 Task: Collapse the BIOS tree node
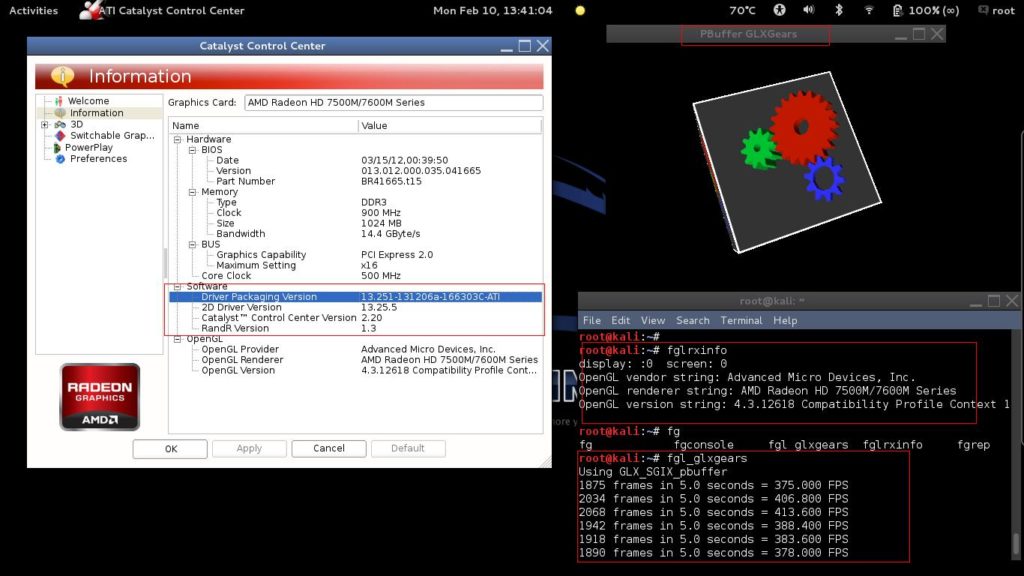point(192,150)
